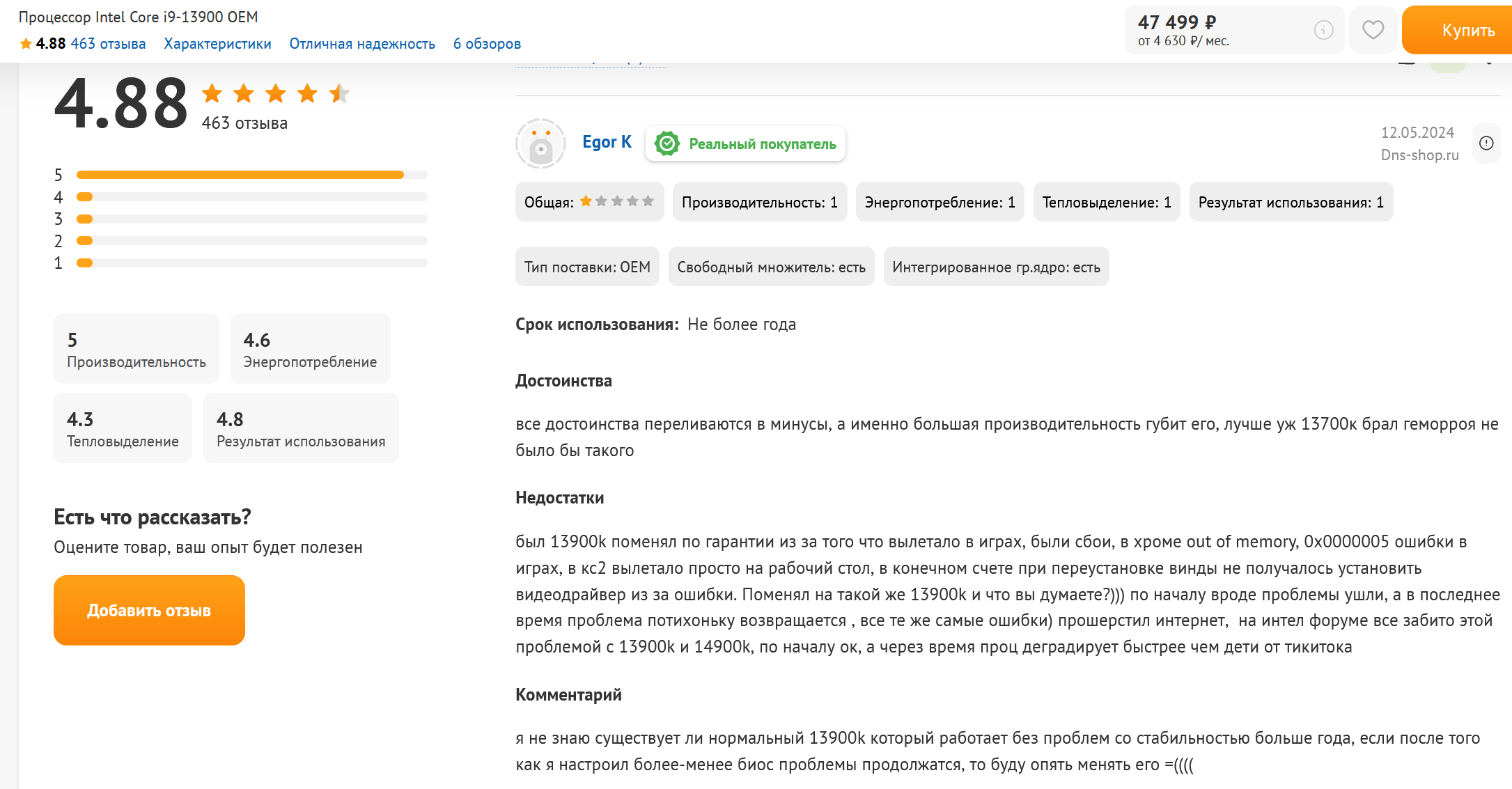The height and width of the screenshot is (789, 1512).
Task: Click the review date 12.05.2024
Action: 1417,132
